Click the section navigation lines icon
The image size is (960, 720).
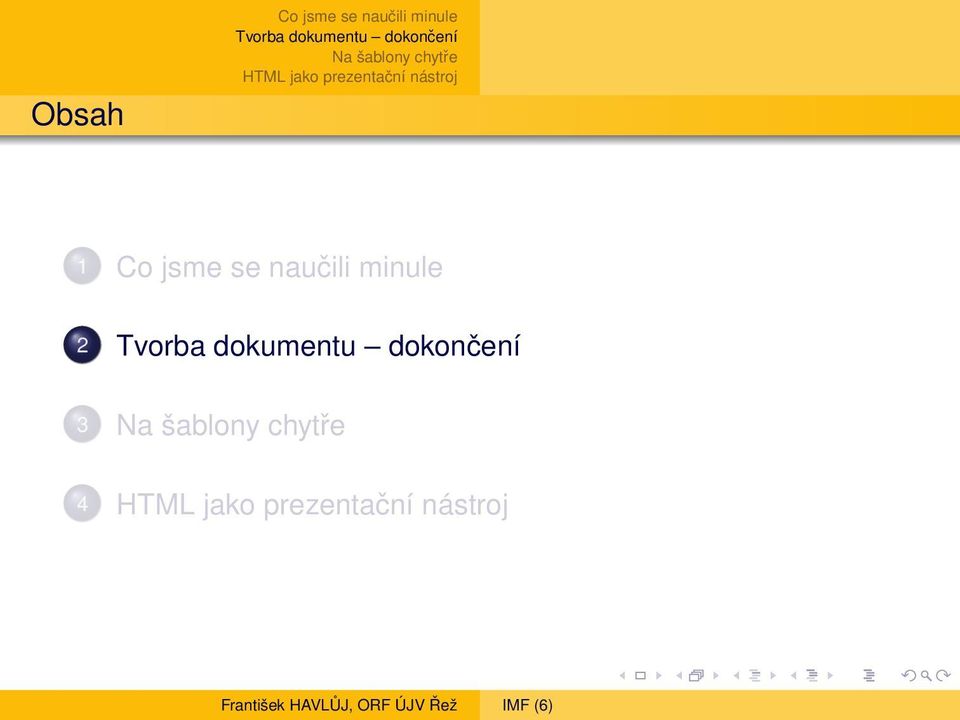[x=812, y=675]
